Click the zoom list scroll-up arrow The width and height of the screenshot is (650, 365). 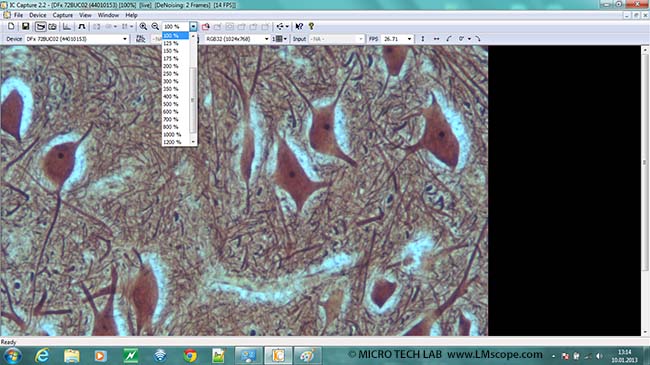(193, 36)
